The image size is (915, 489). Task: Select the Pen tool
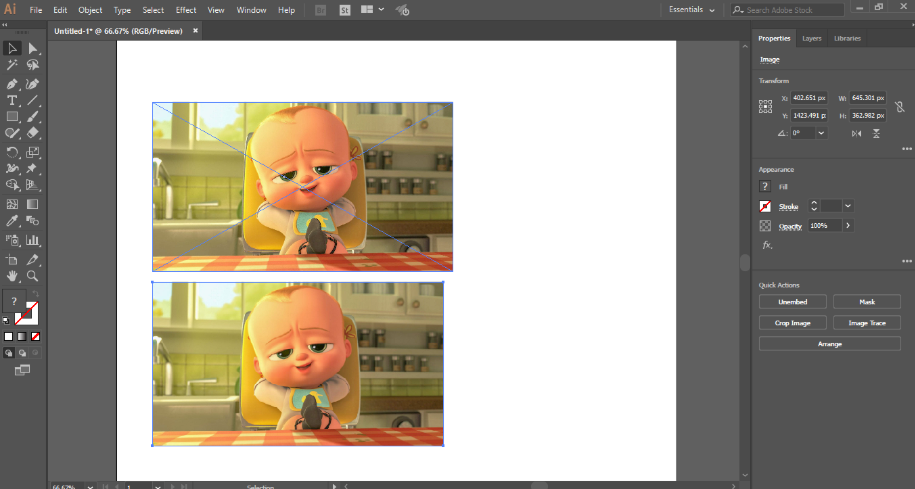12,84
